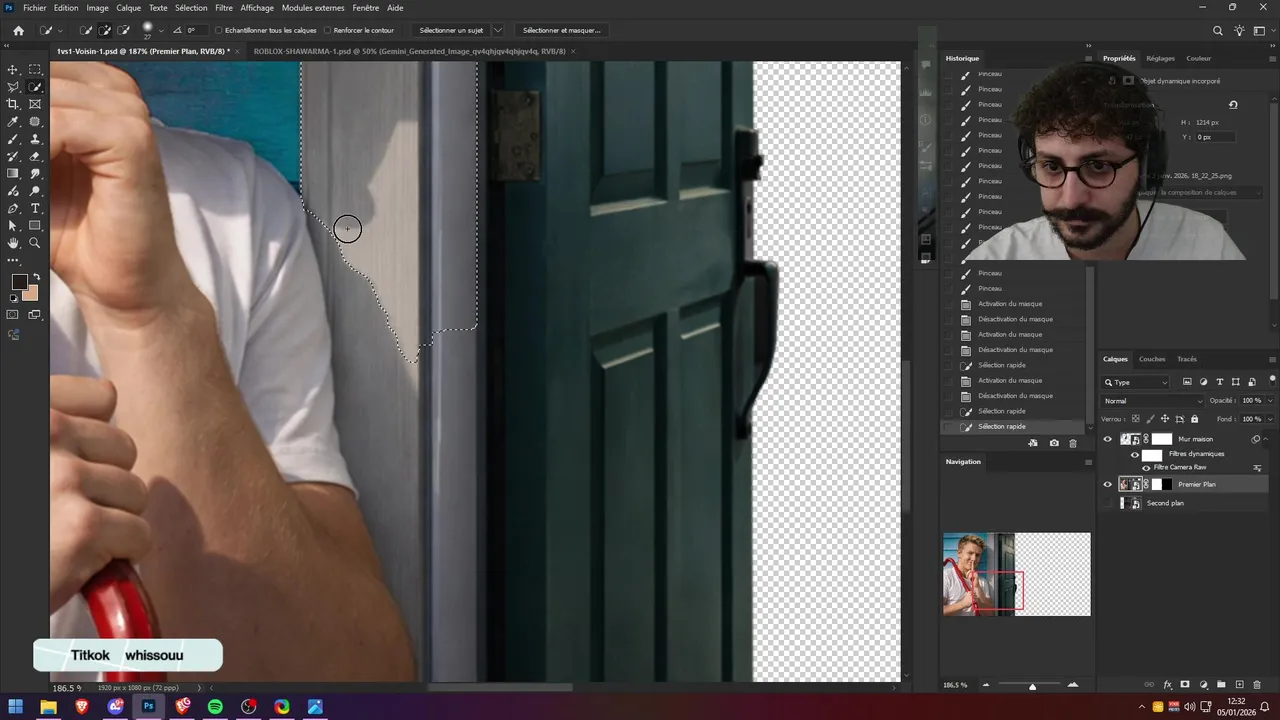Select the Pen tool

[x=13, y=208]
